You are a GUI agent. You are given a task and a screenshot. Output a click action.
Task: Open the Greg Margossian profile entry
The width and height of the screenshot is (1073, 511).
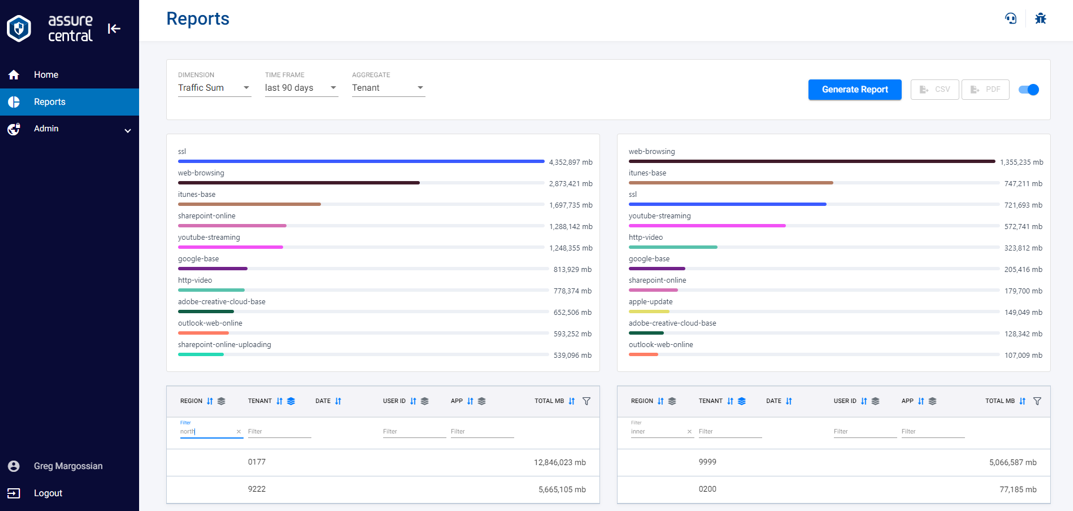(69, 466)
